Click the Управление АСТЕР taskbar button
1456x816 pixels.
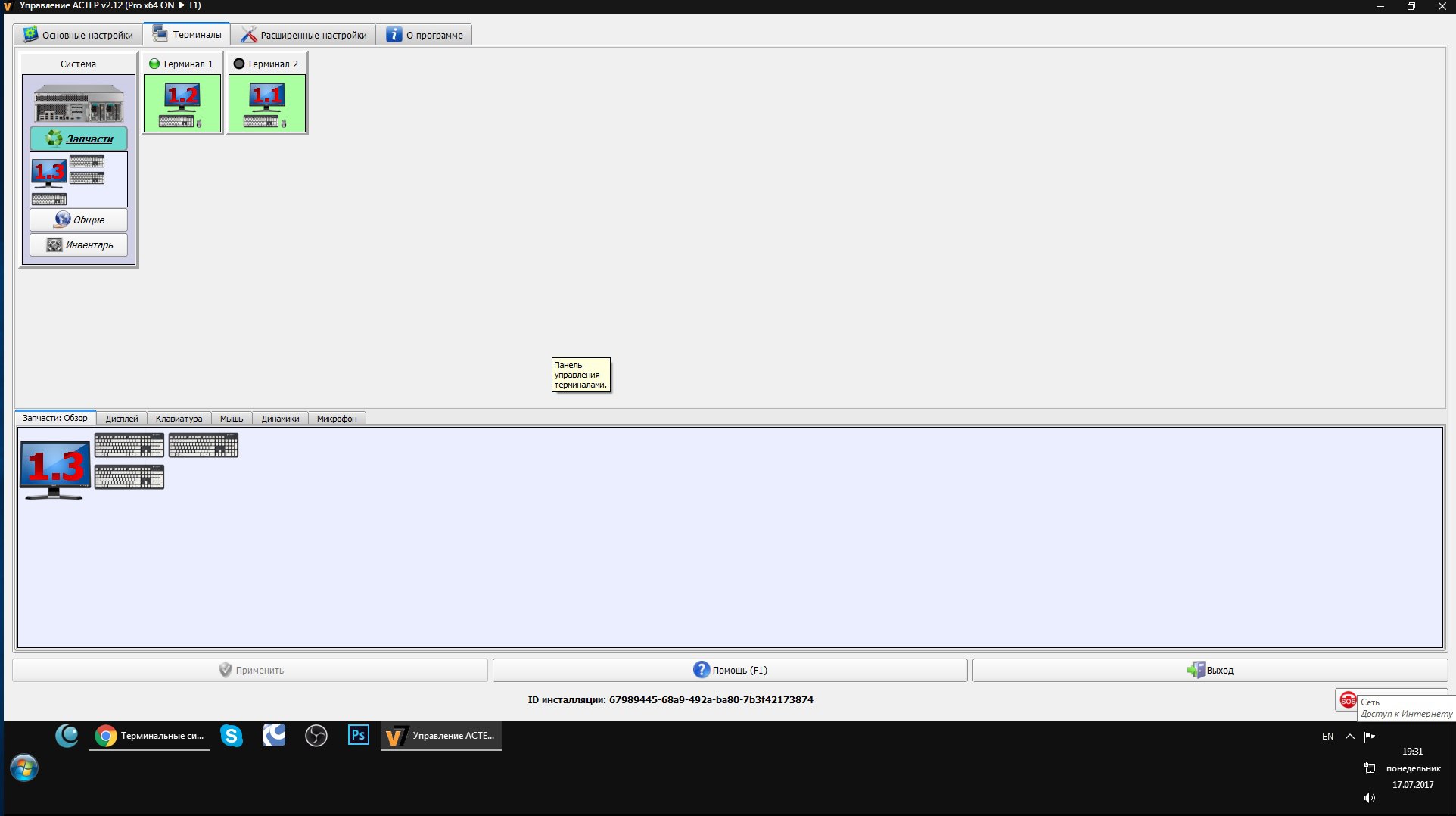coord(441,736)
